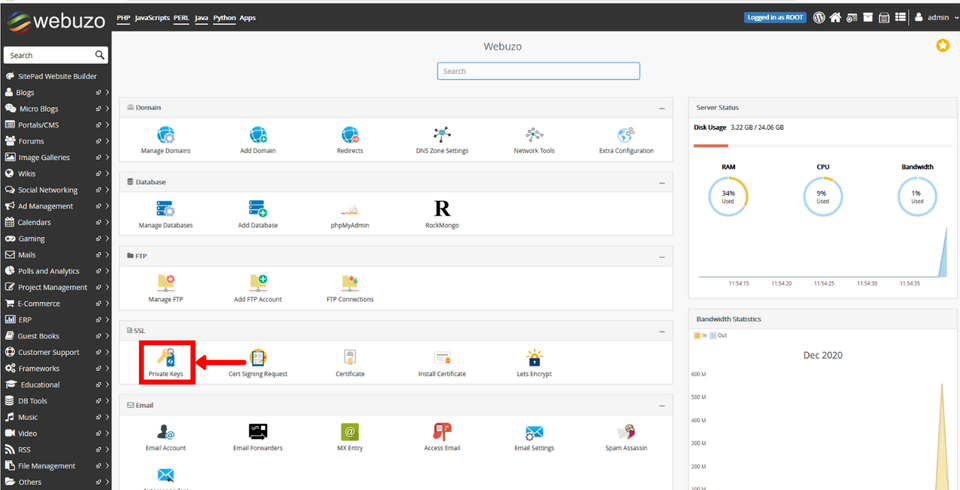
Task: Click the WordPress icon in top bar
Action: click(x=819, y=17)
